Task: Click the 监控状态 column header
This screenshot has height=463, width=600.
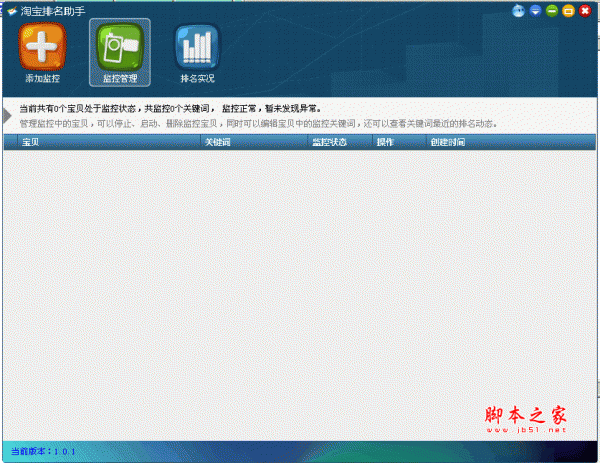Action: tap(340, 142)
